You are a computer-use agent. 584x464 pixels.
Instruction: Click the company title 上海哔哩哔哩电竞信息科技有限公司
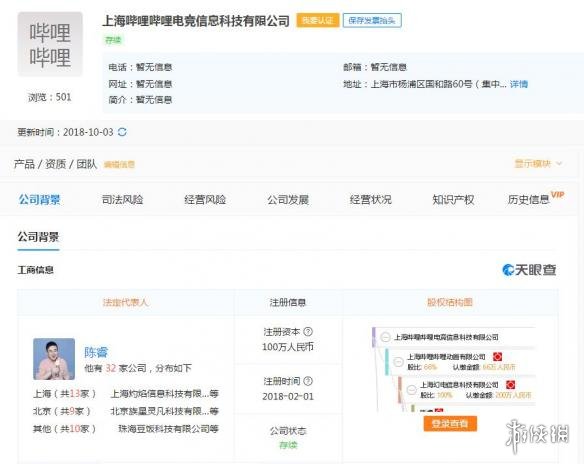pos(196,20)
